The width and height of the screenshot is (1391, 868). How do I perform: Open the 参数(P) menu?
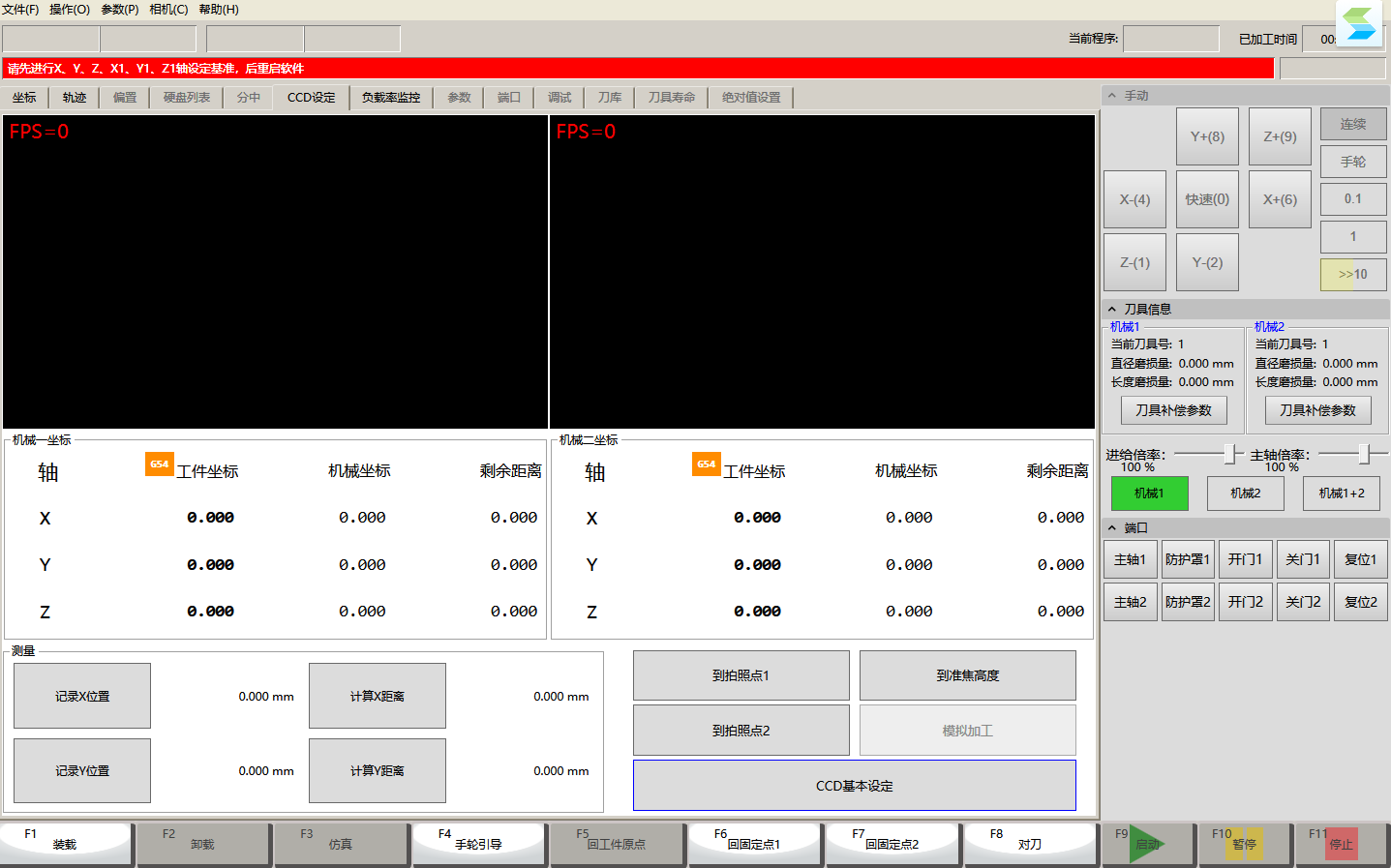click(x=120, y=10)
